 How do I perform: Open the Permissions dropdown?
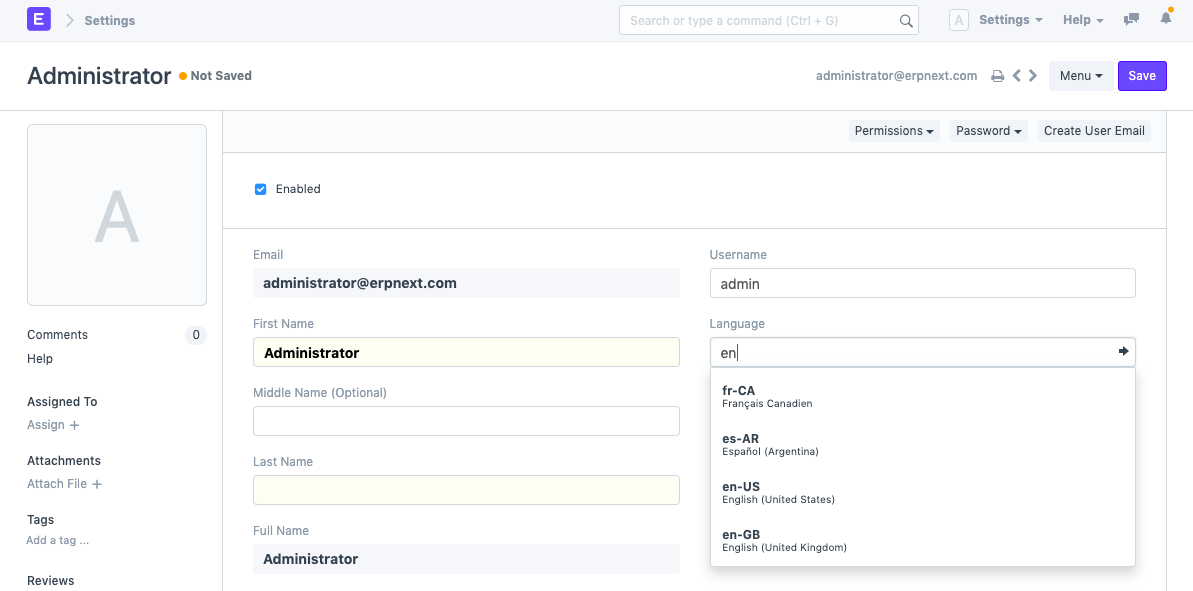893,130
